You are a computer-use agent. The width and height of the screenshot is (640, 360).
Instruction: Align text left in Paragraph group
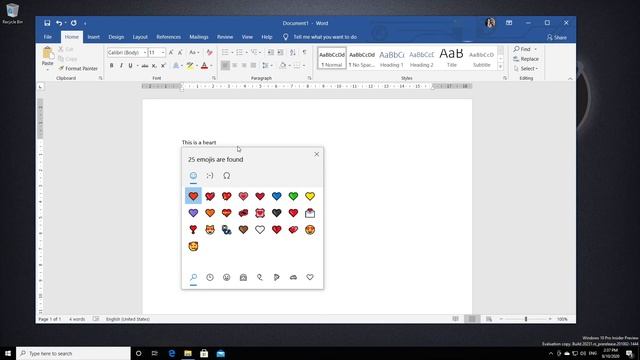click(225, 65)
